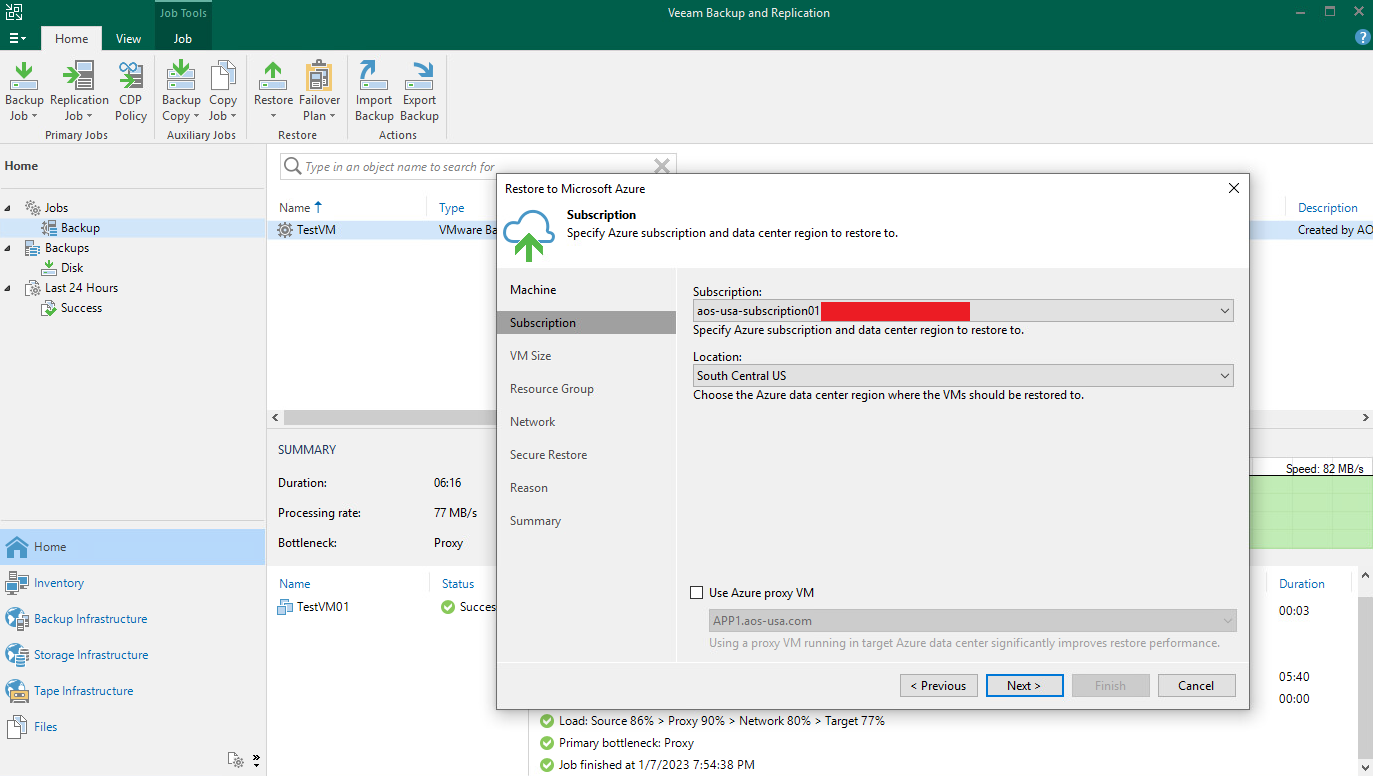Click the Next button in the wizard
1373x776 pixels.
(1024, 686)
